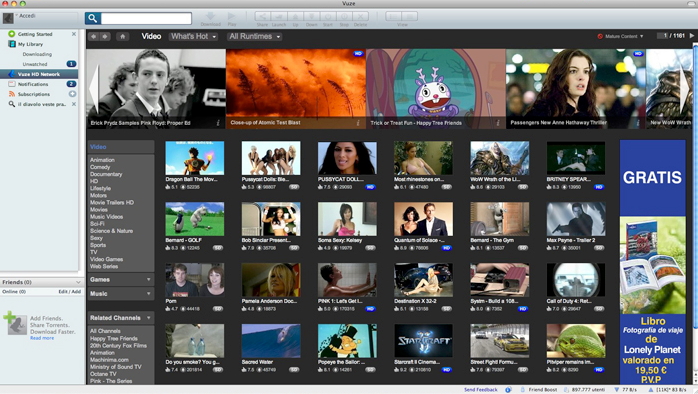Screen dimensions: 698x394
Task: Click inside the search text field
Action: point(146,18)
